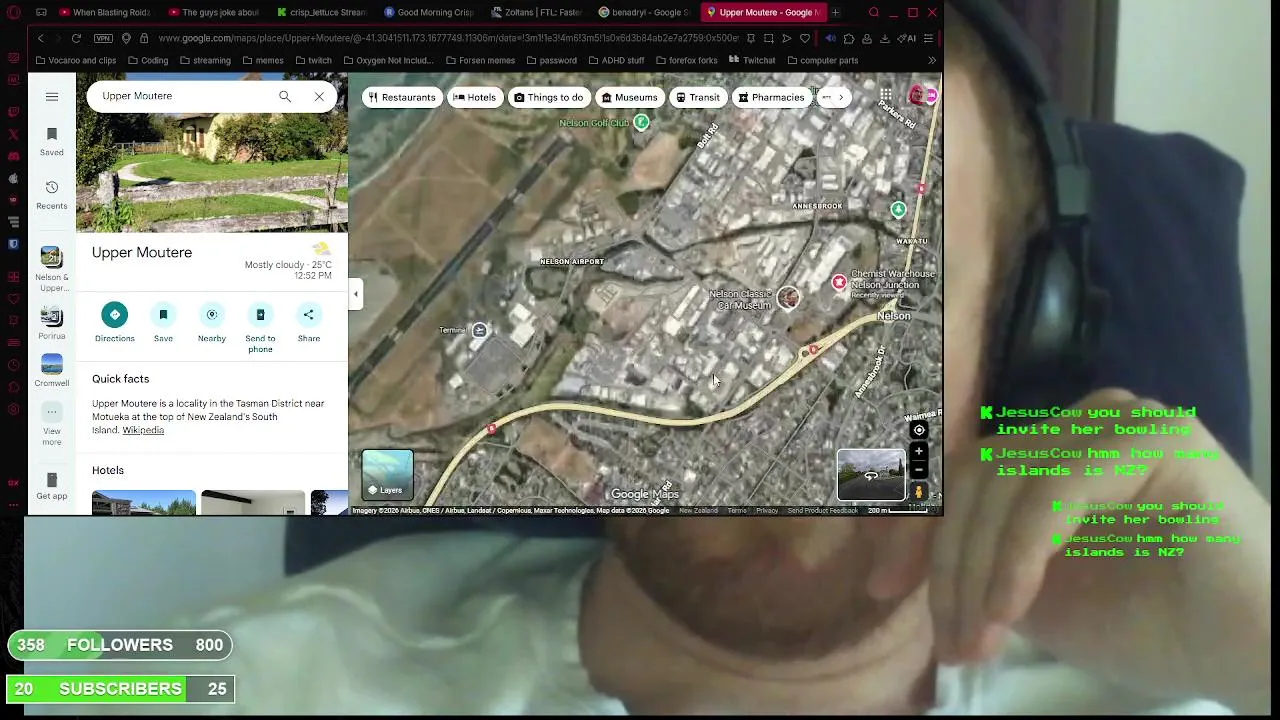Viewport: 1280px width, 720px height.
Task: Clear the Upper Moutere search text
Action: (319, 96)
